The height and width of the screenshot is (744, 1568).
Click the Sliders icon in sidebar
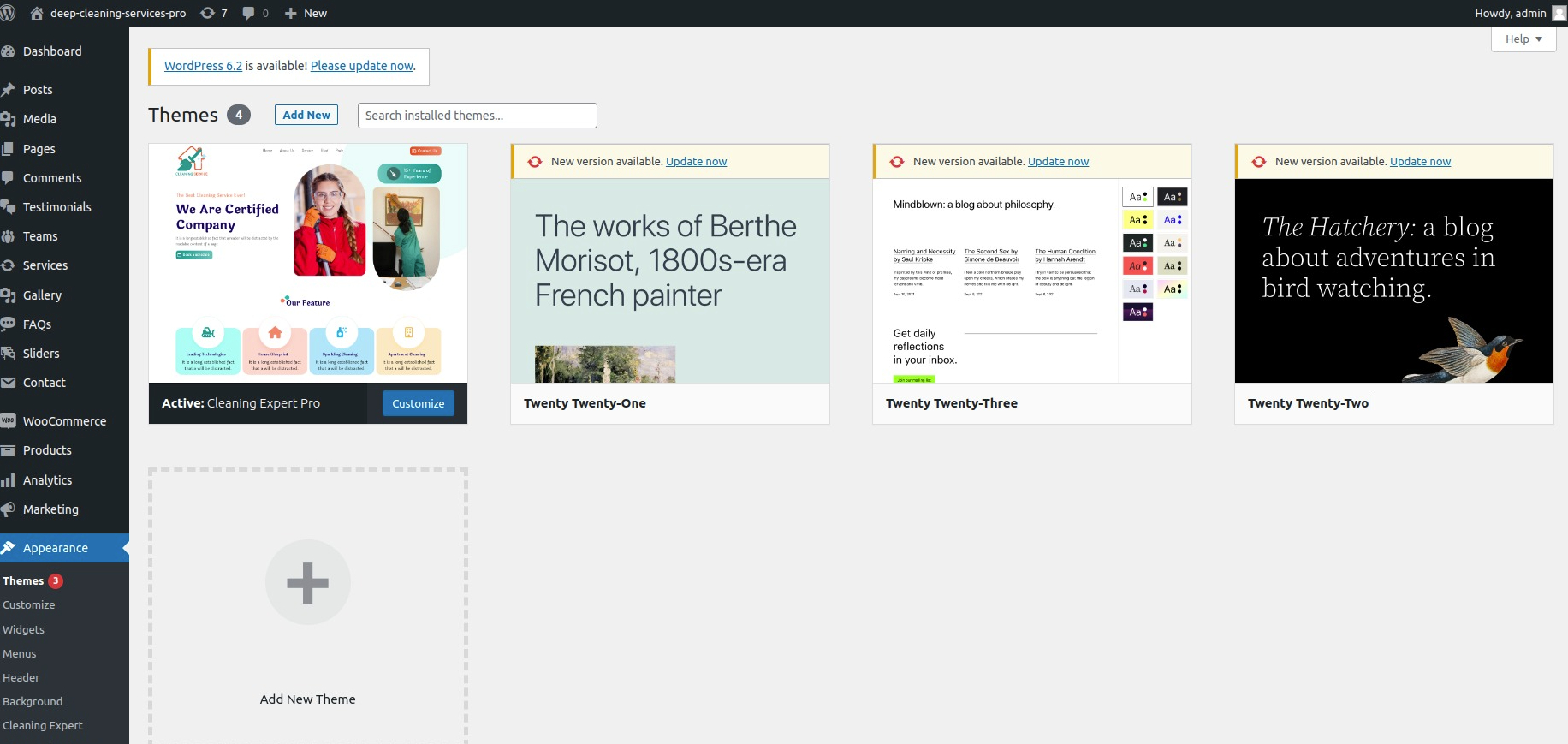8,354
